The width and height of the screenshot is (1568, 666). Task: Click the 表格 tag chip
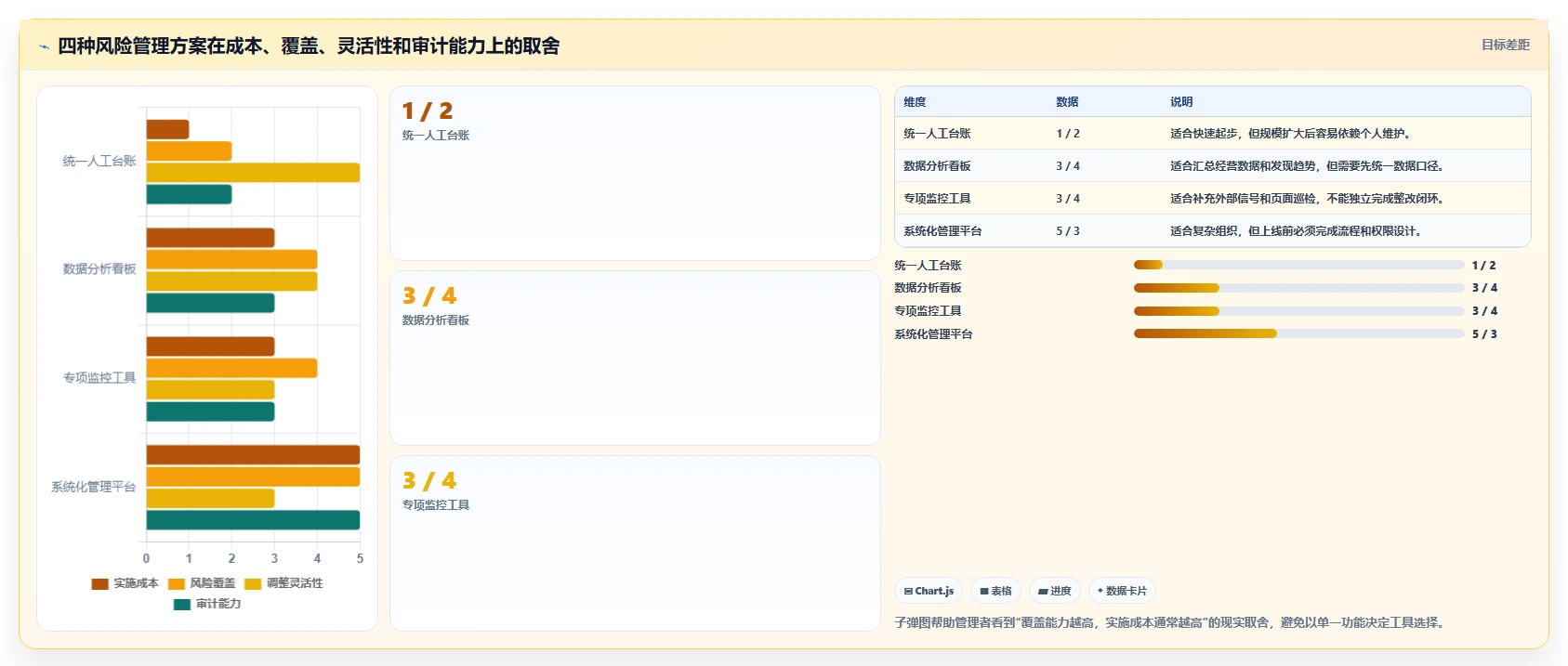coord(995,591)
